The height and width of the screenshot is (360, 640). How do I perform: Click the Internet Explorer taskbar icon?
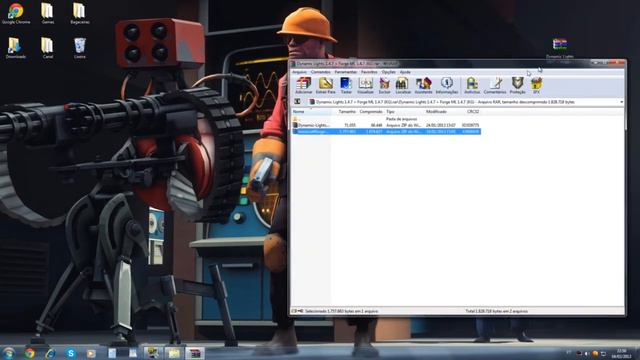pyautogui.click(x=50, y=353)
